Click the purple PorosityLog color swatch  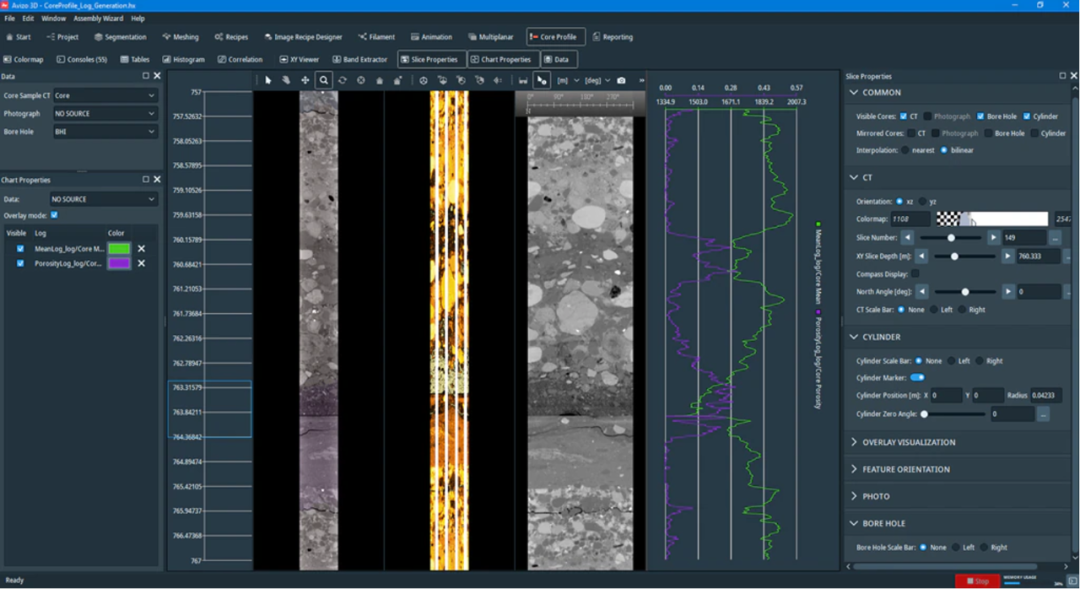coord(119,264)
